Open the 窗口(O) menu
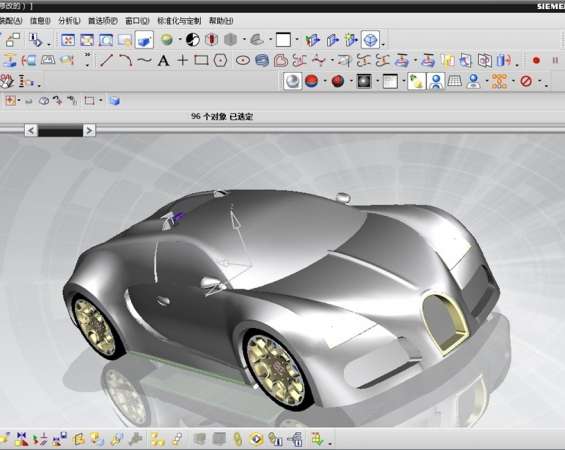 (x=137, y=21)
